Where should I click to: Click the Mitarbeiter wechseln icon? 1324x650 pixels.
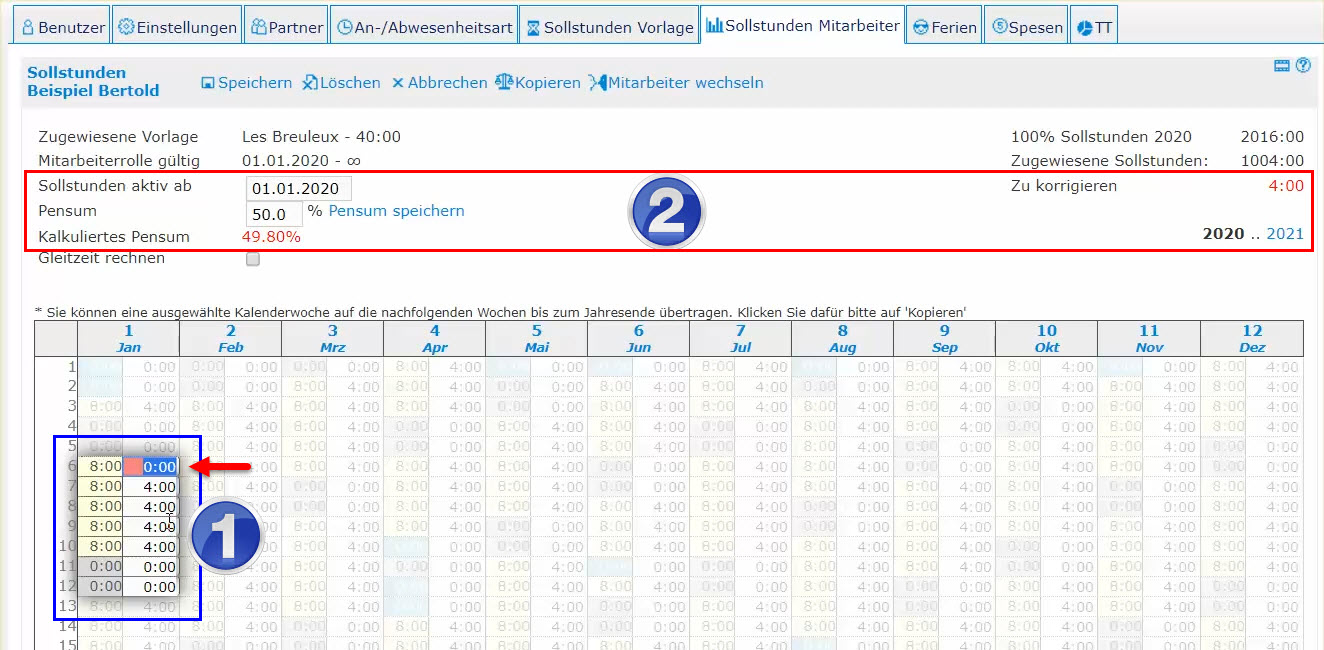click(597, 83)
